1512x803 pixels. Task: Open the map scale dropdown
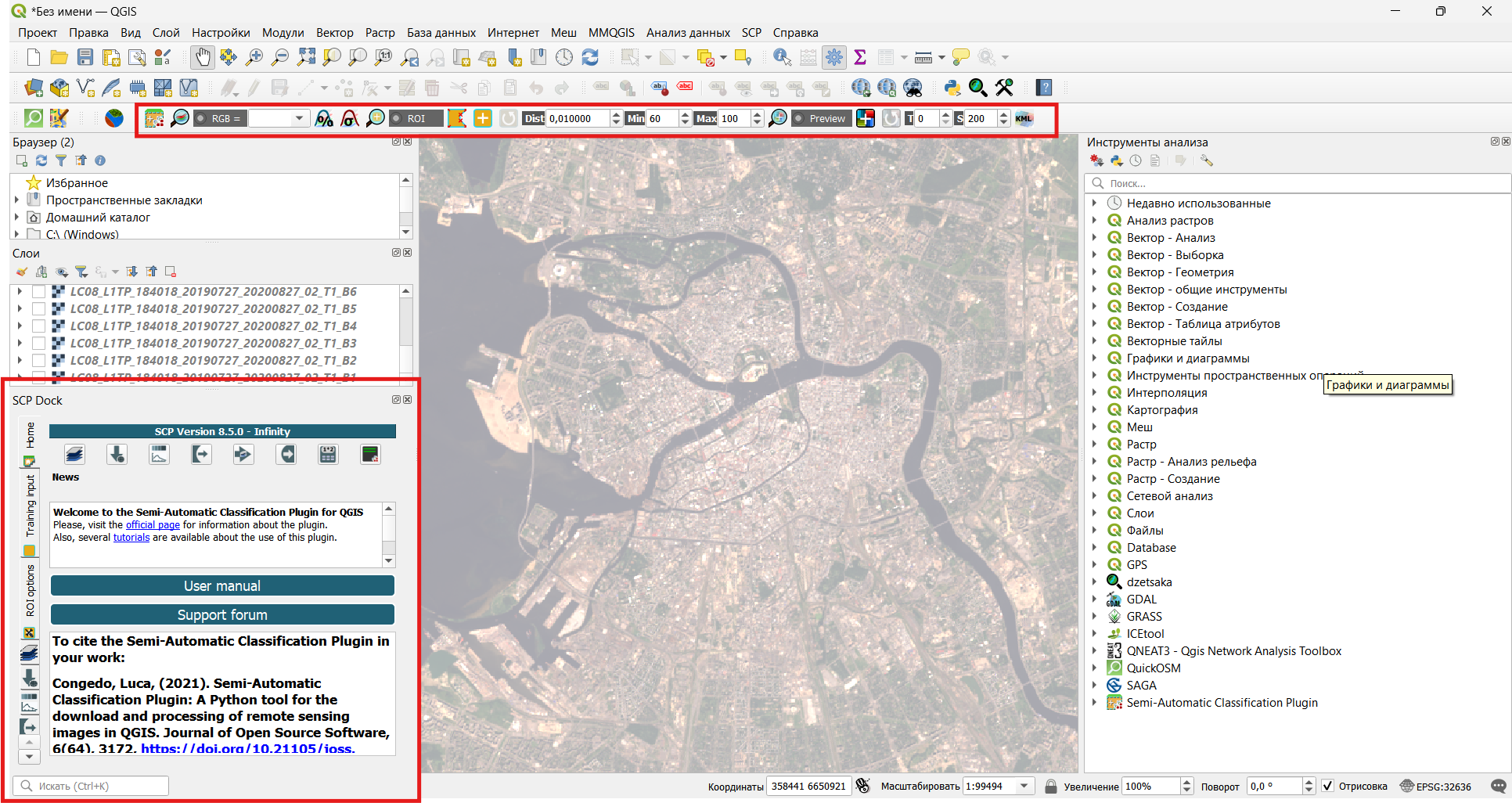(x=1024, y=786)
